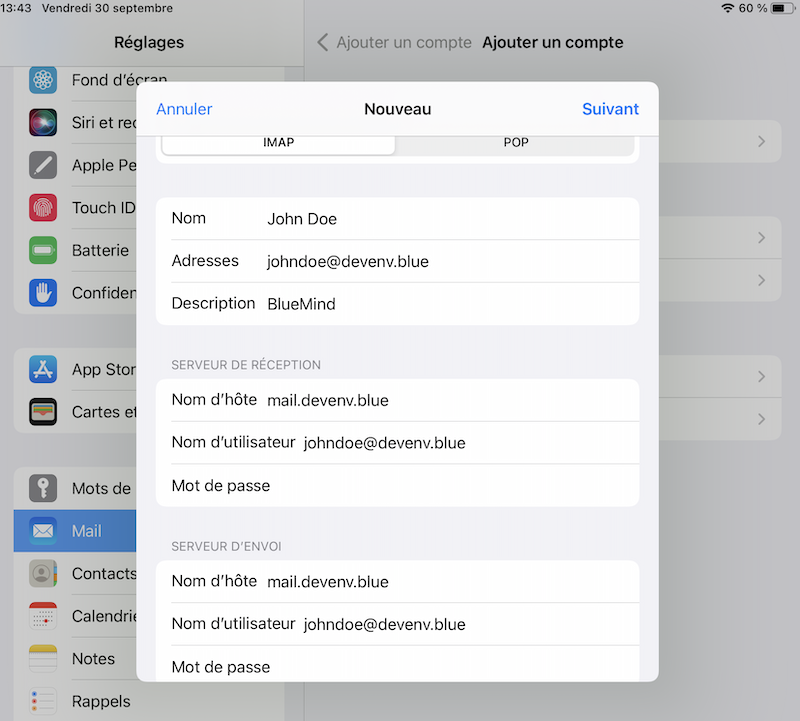The image size is (800, 721).
Task: Tap the Mots de passe key icon
Action: click(x=43, y=488)
